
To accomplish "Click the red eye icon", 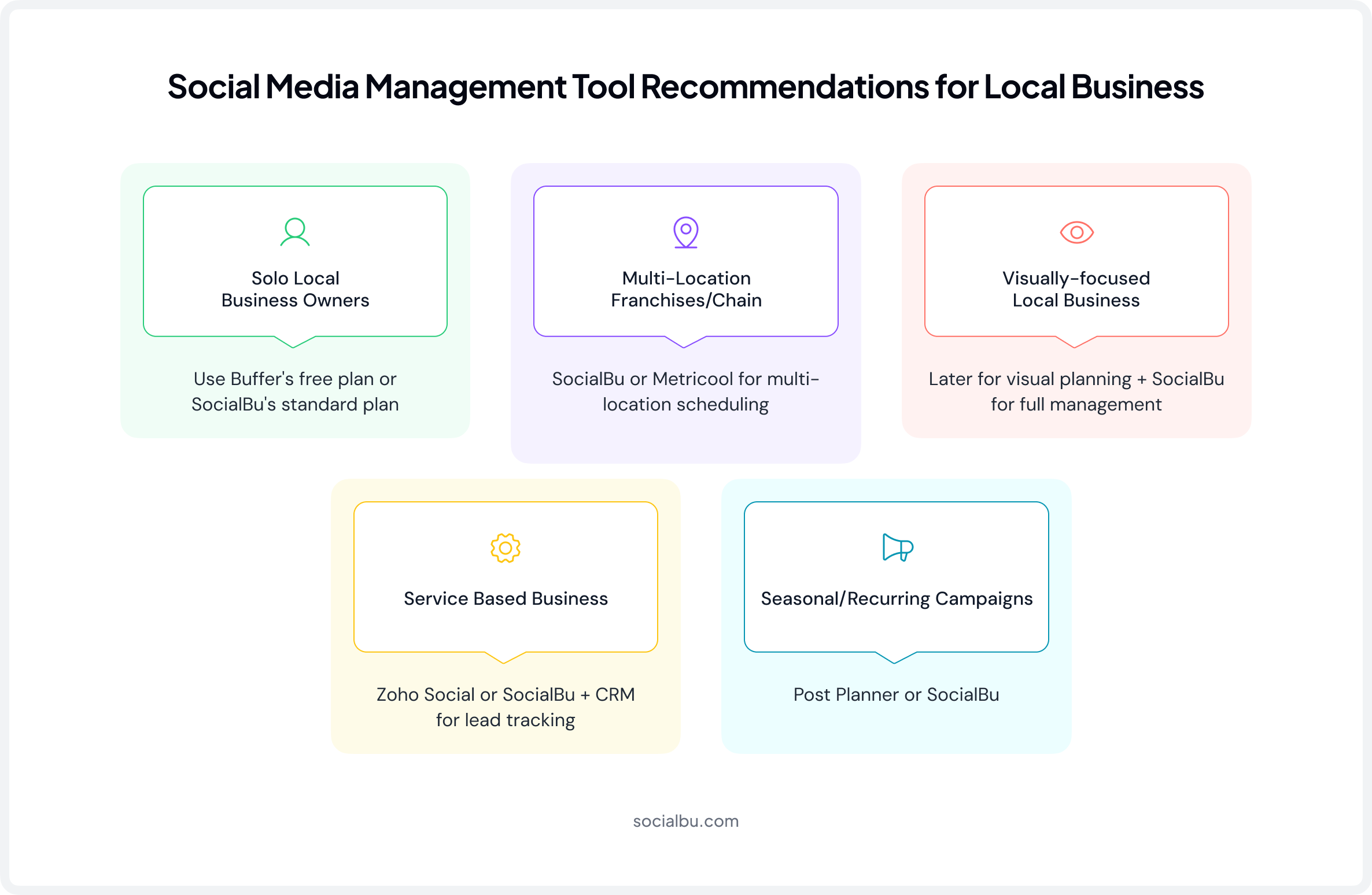I will (1076, 232).
